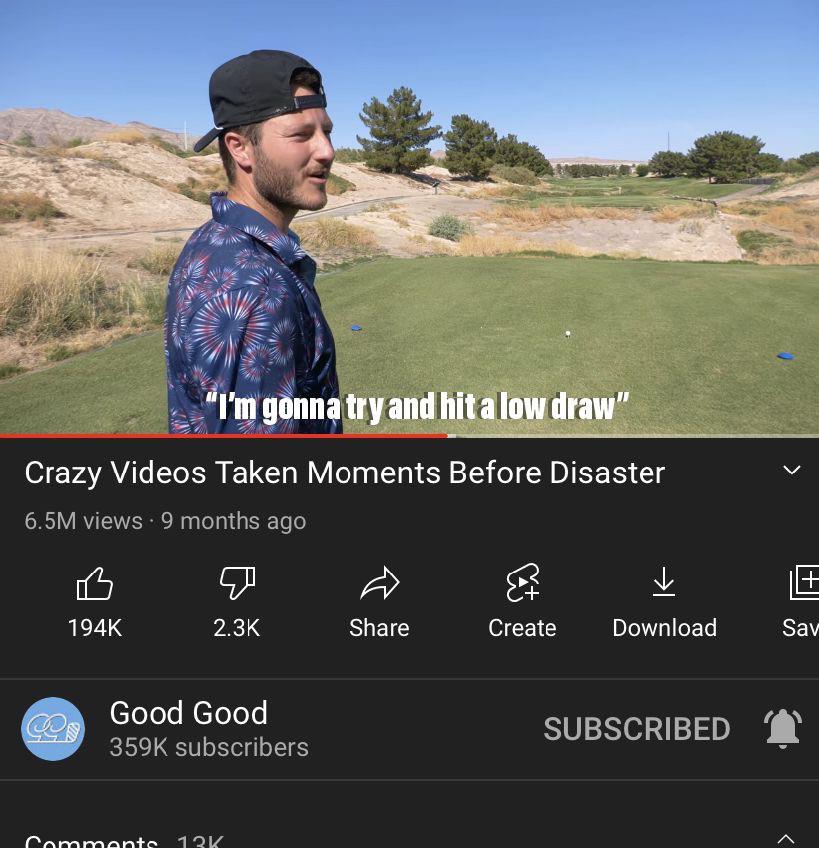Click the Good Good channel name
The width and height of the screenshot is (819, 848).
click(189, 712)
